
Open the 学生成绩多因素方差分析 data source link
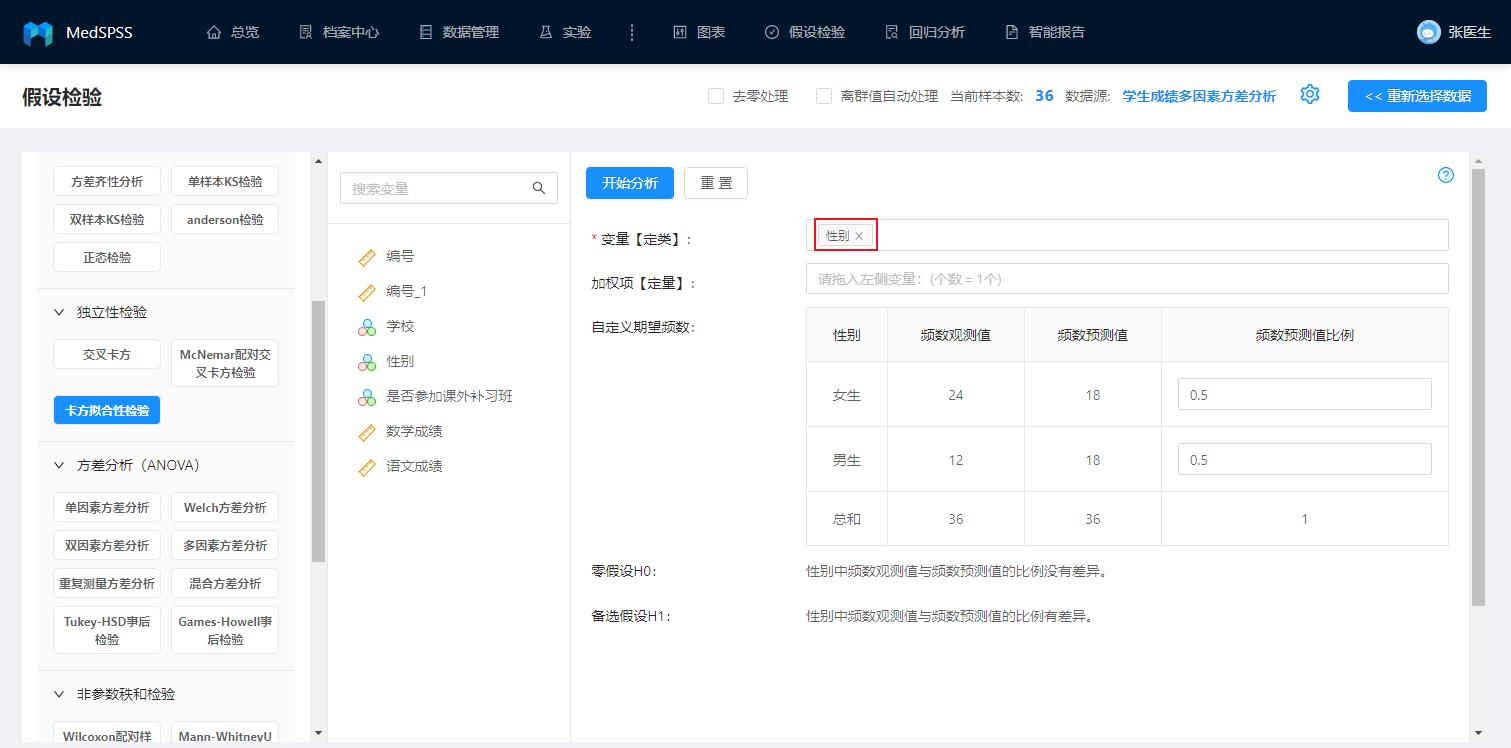(x=1197, y=94)
